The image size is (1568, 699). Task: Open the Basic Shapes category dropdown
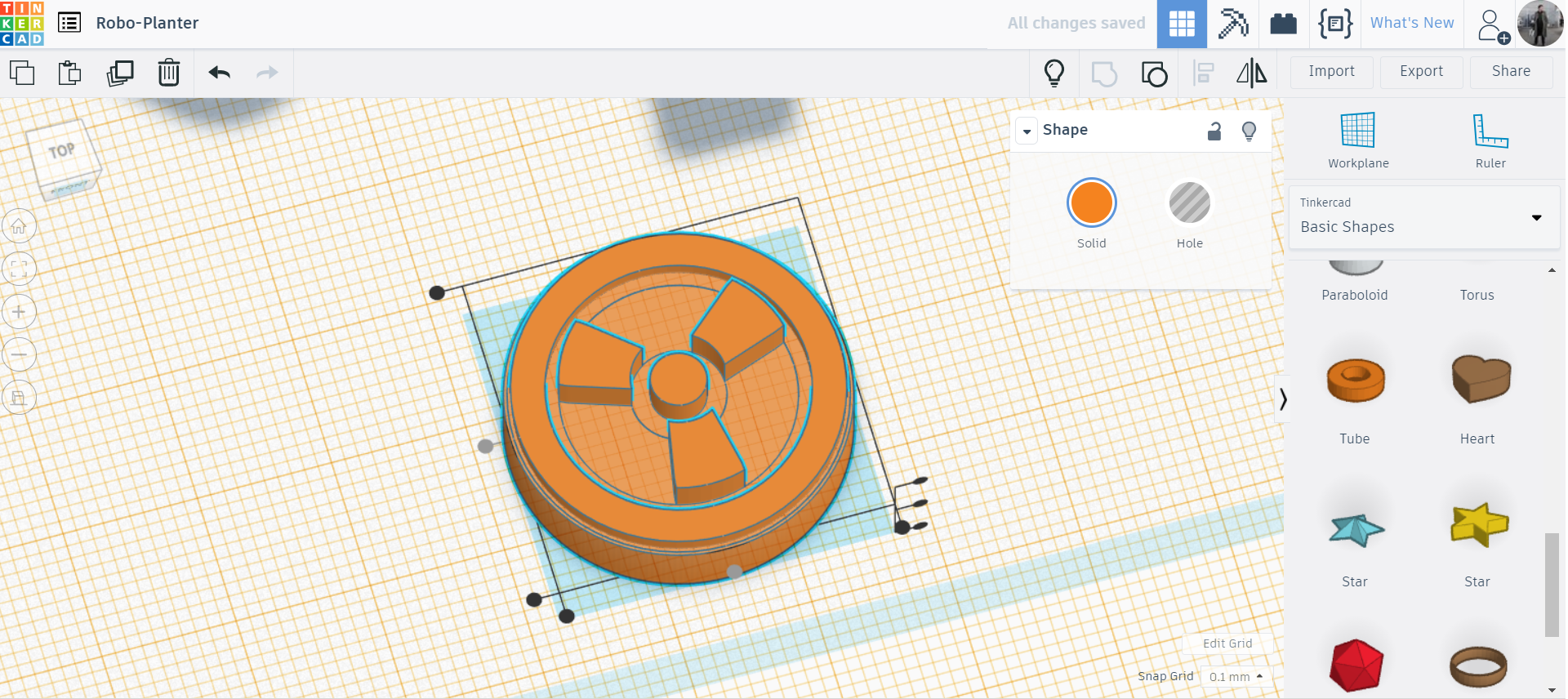click(1423, 216)
